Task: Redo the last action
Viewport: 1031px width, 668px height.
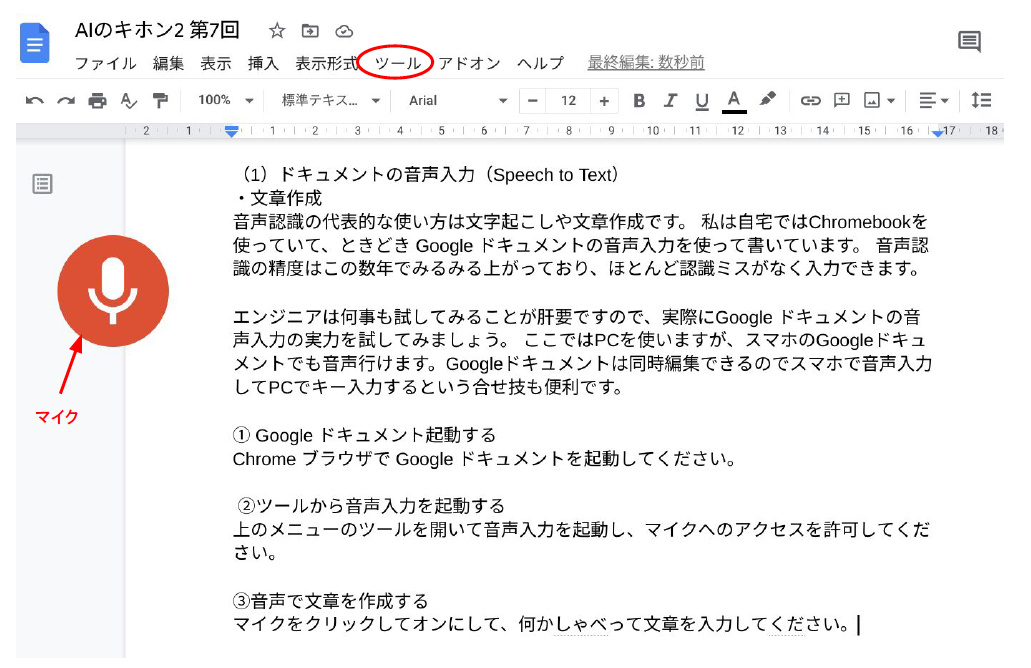Action: click(66, 101)
